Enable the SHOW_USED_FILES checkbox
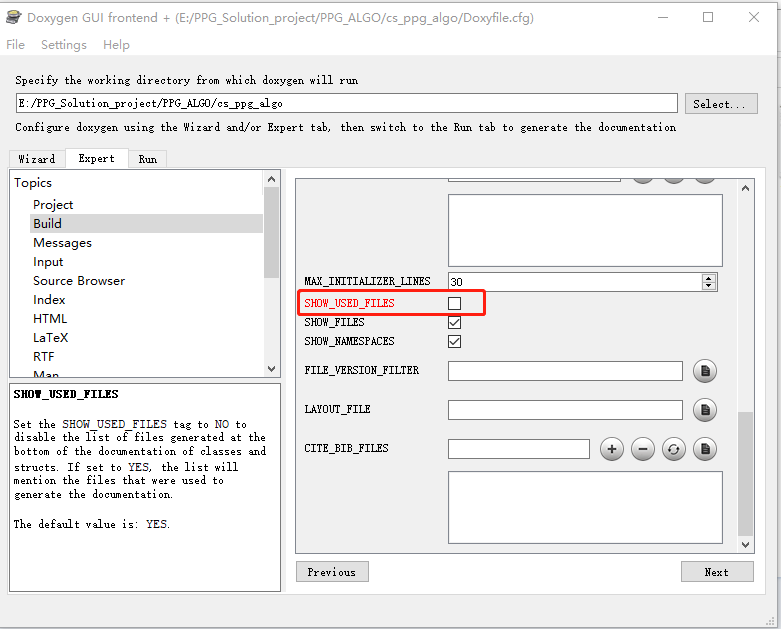Viewport: 781px width, 629px height. (454, 303)
